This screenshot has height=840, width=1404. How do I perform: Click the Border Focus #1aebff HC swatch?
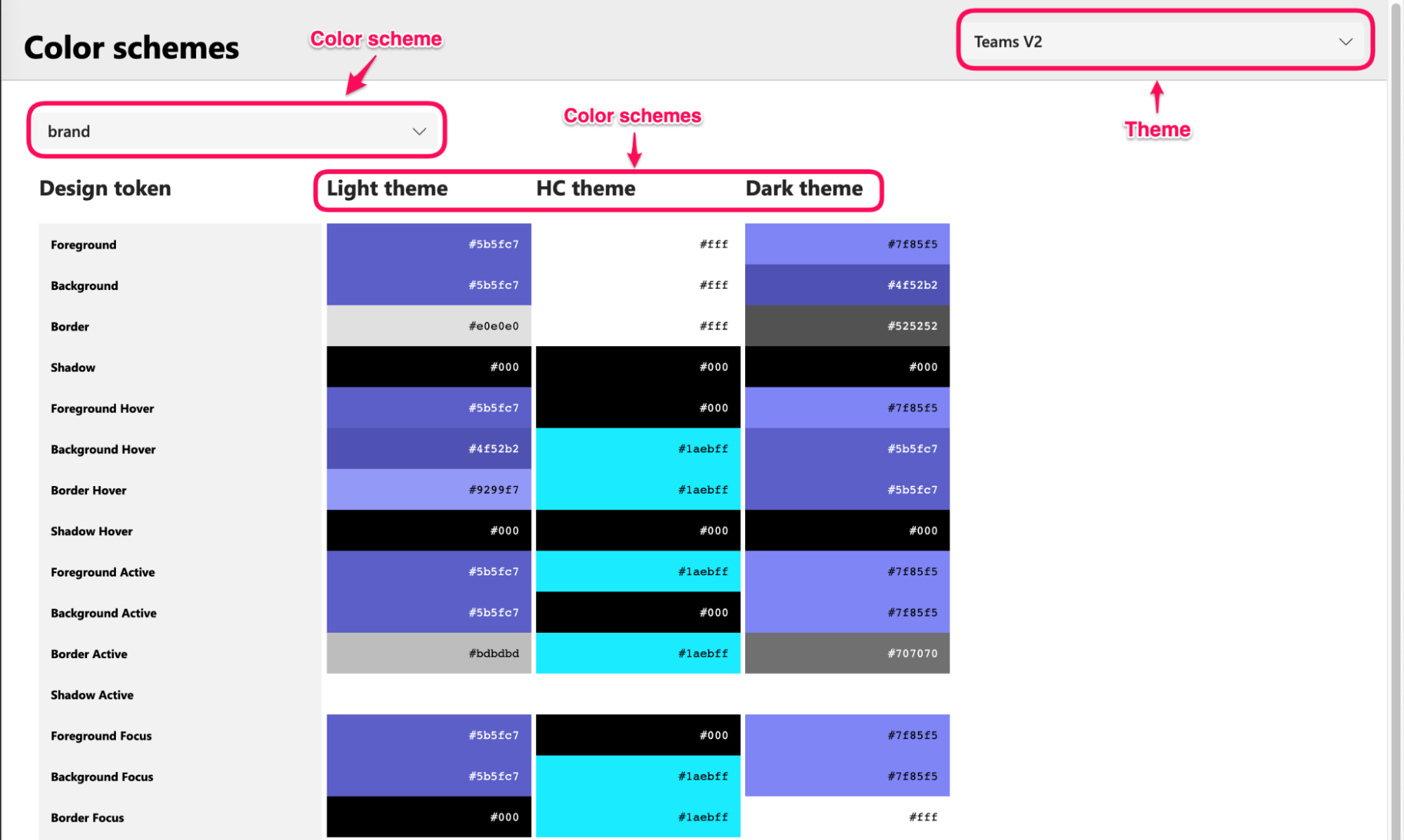638,816
